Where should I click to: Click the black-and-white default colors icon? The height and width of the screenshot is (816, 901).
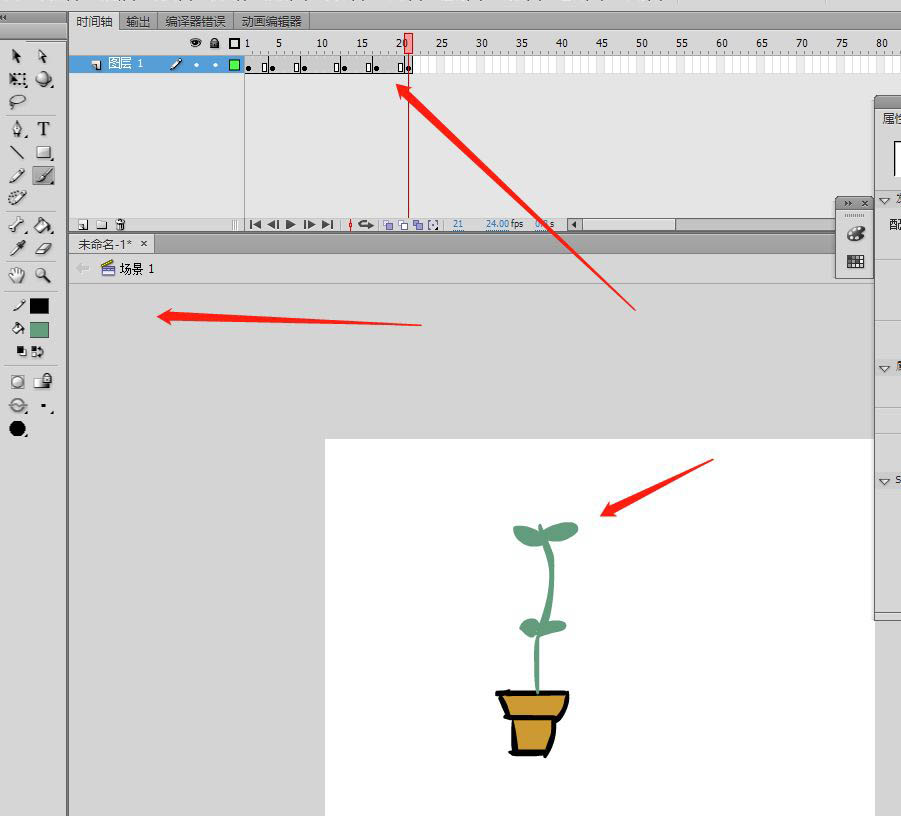21,351
